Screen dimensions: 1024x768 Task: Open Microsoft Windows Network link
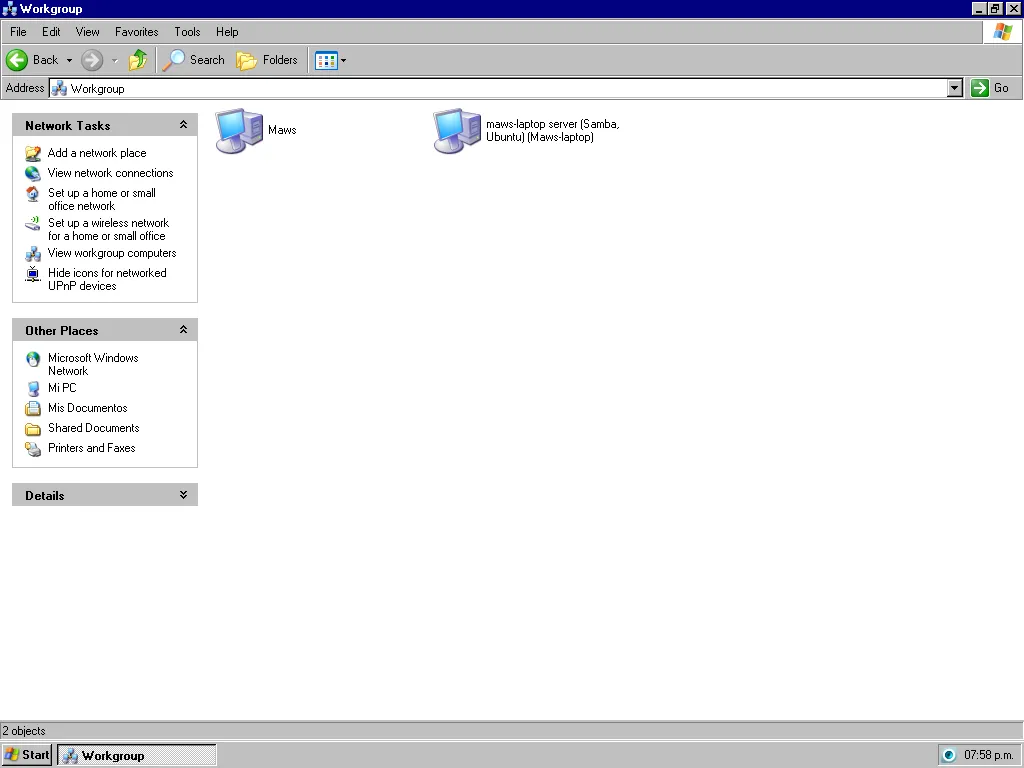[x=93, y=364]
